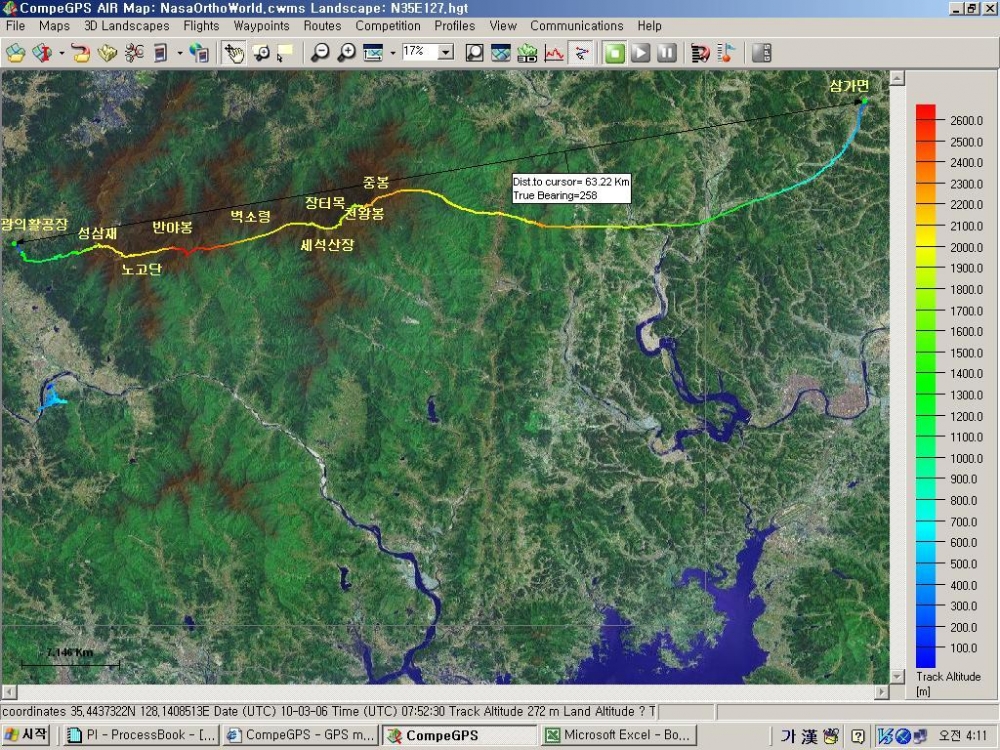Screen dimensions: 1000x750
Task: Toggle the stop animation green button
Action: pyautogui.click(x=614, y=52)
